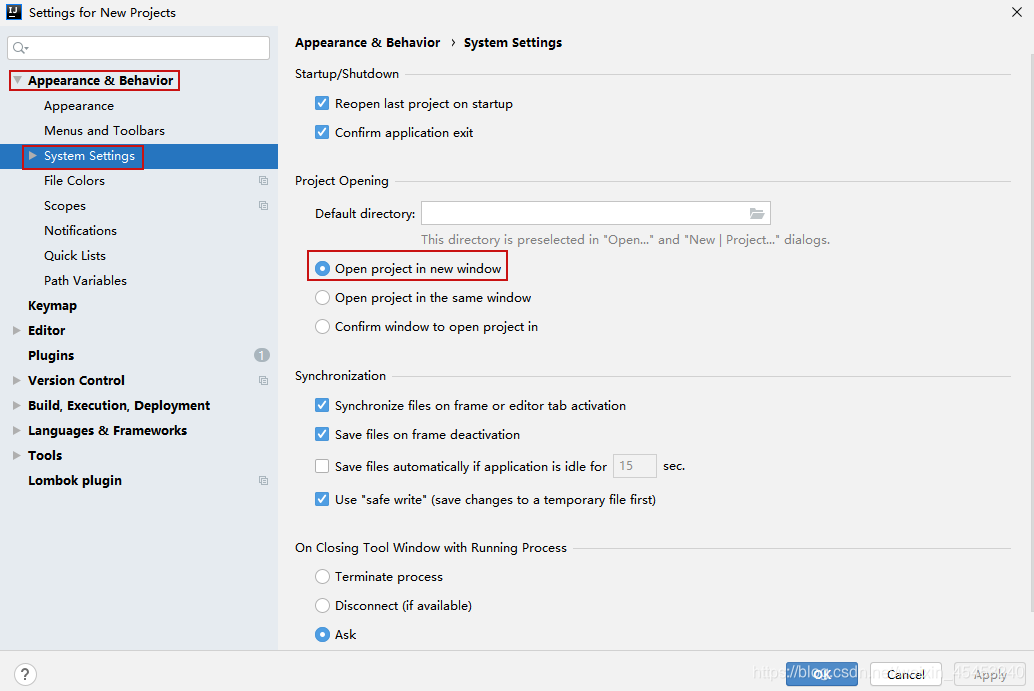Uncheck Reopen last project on startup
Viewport: 1034px width, 691px height.
coord(322,104)
